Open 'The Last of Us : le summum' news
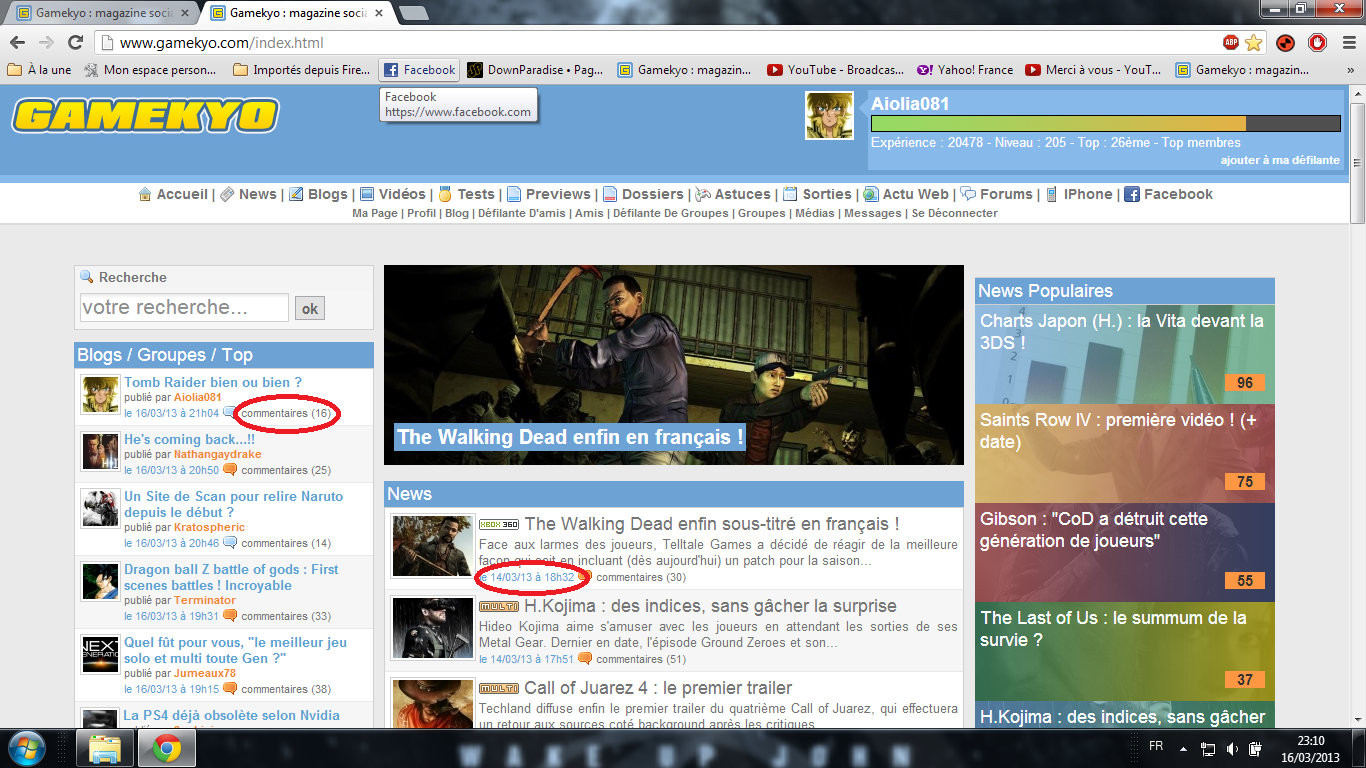The height and width of the screenshot is (768, 1366). pyautogui.click(x=1125, y=651)
